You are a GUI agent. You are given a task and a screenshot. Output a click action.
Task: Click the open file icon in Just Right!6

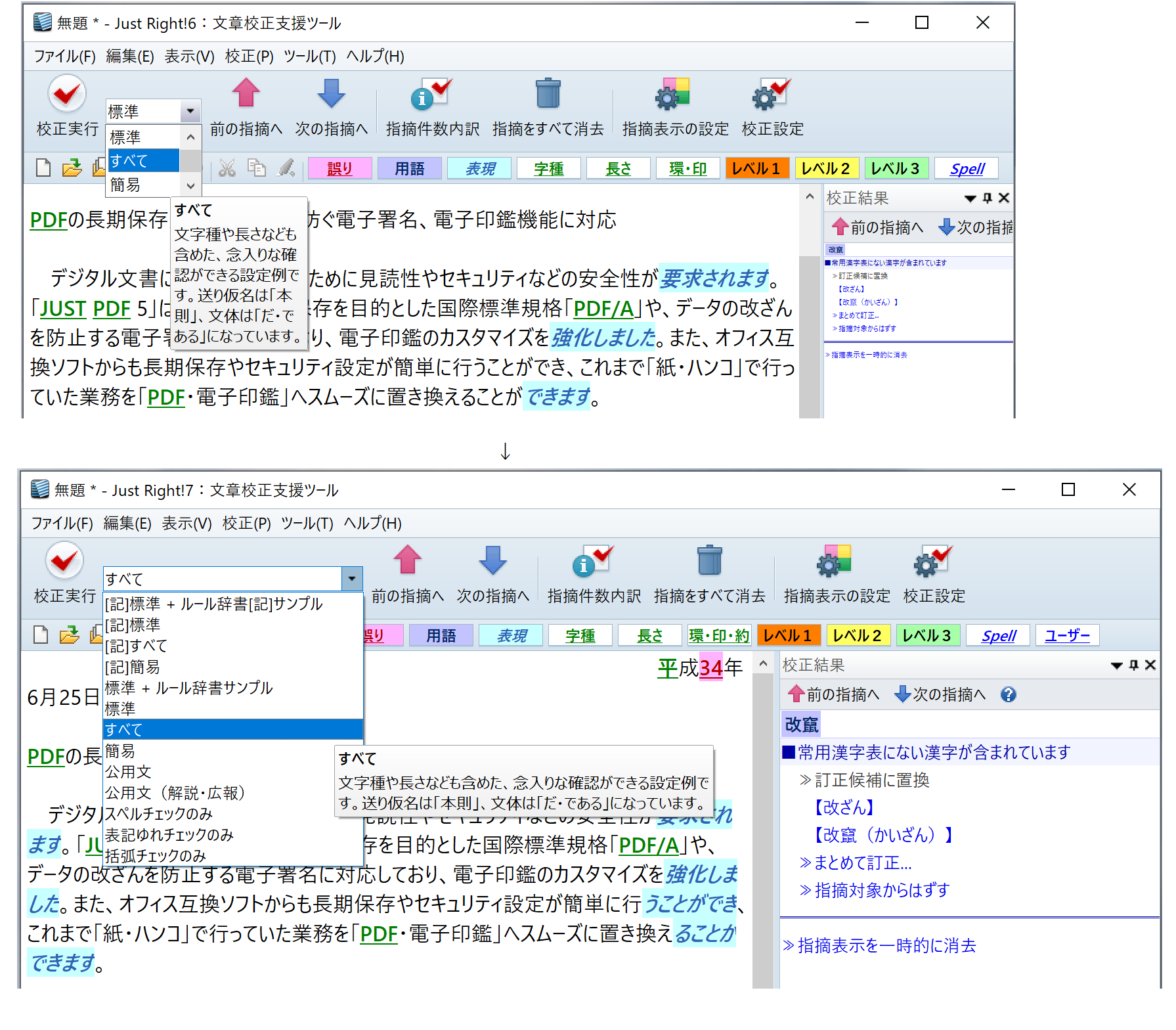72,168
